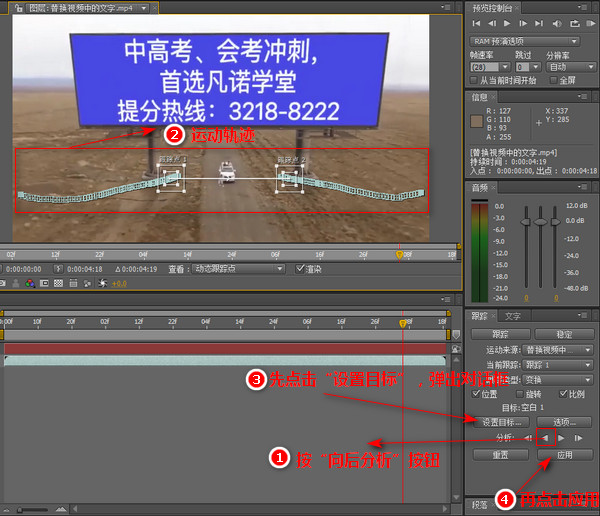Toggle the transparency grid icon
600x516 pixels.
click(58, 283)
